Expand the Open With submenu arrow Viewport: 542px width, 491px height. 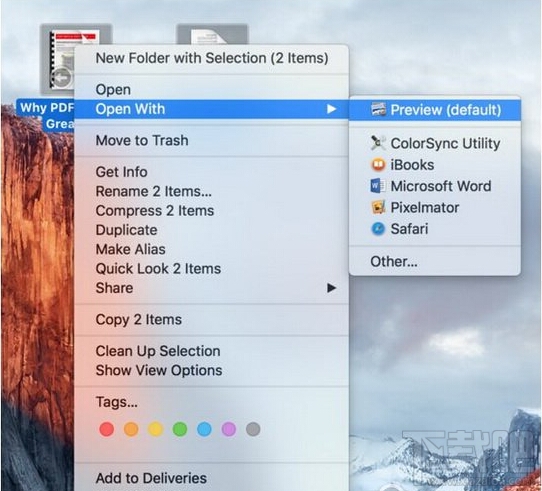point(331,109)
